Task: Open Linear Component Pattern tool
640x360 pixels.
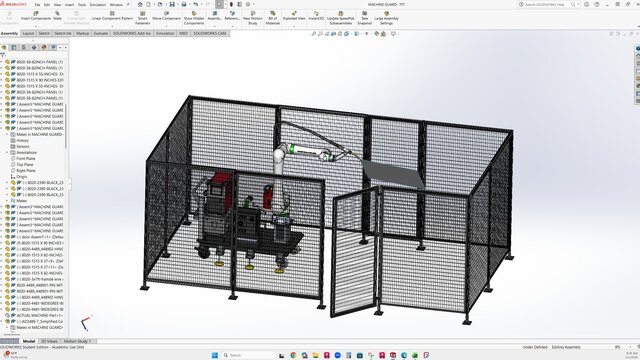Action: [x=112, y=16]
